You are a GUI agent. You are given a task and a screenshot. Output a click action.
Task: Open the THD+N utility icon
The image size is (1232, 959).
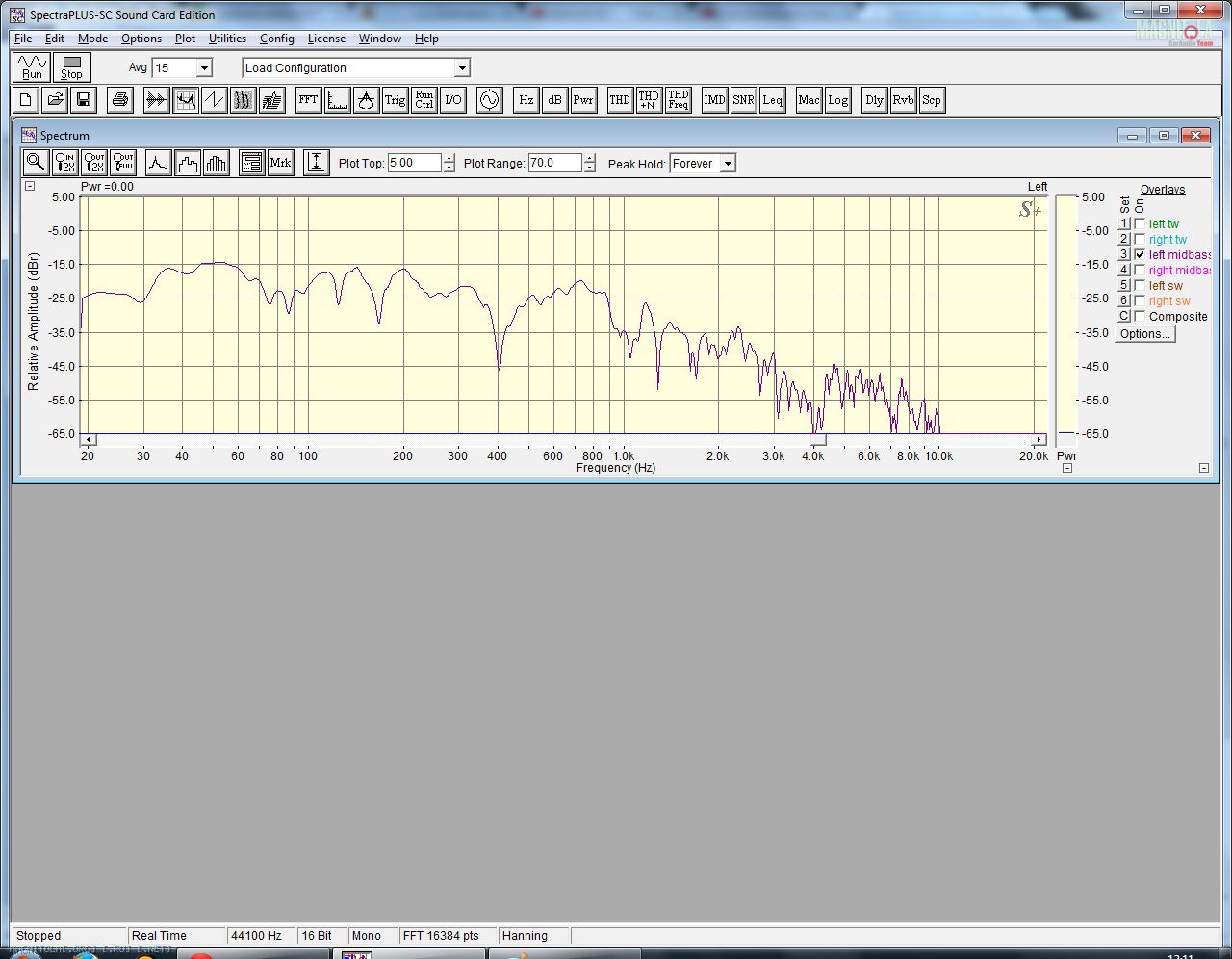[x=649, y=100]
